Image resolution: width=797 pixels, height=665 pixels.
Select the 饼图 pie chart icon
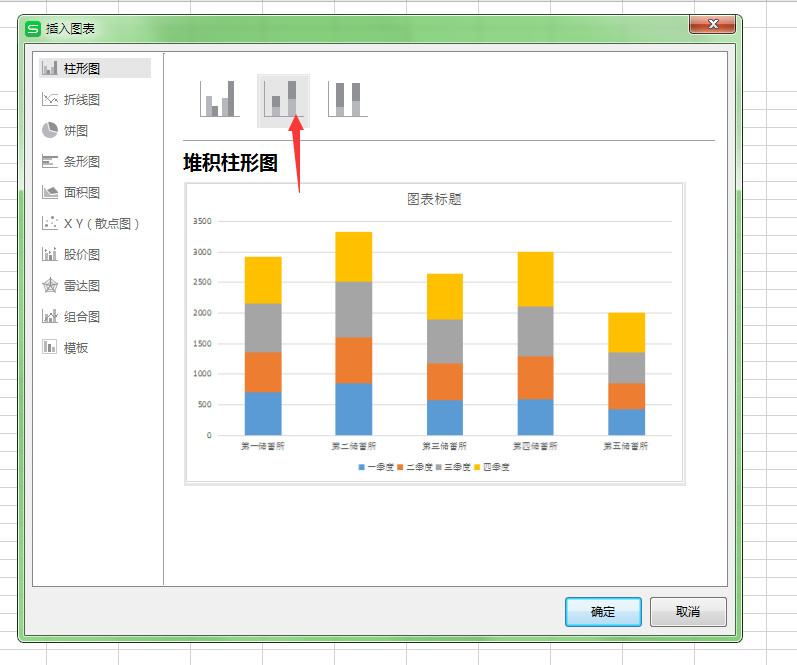[50, 130]
